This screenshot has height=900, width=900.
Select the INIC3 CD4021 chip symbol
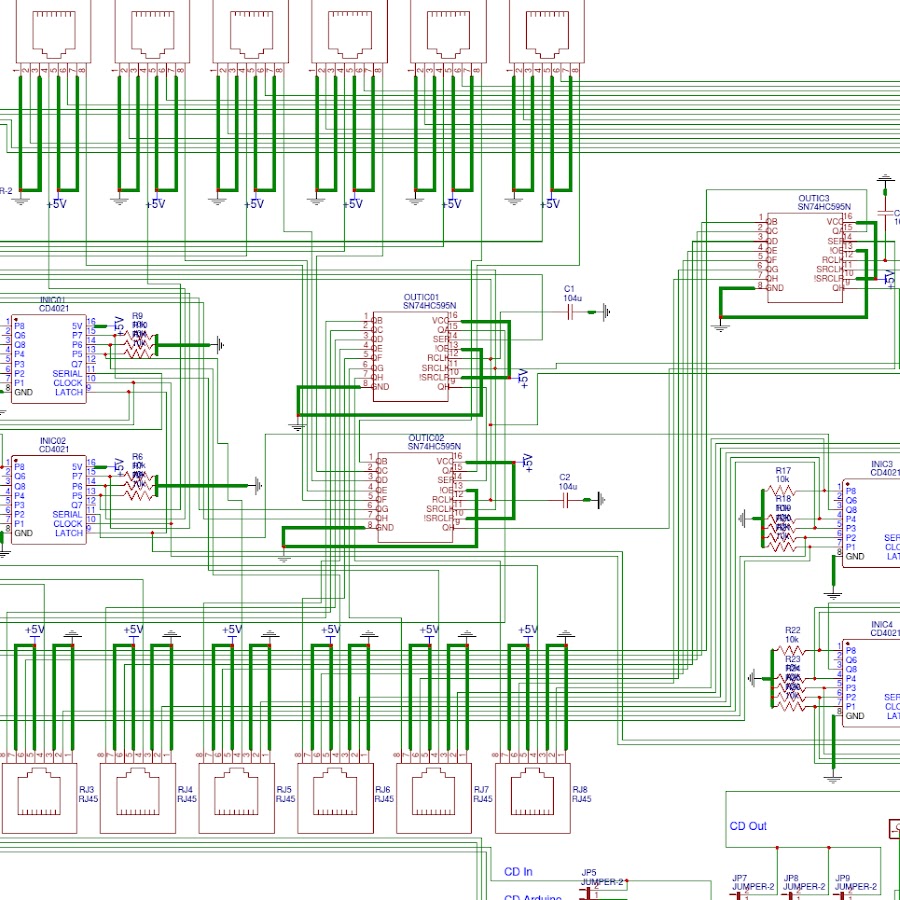tap(871, 523)
